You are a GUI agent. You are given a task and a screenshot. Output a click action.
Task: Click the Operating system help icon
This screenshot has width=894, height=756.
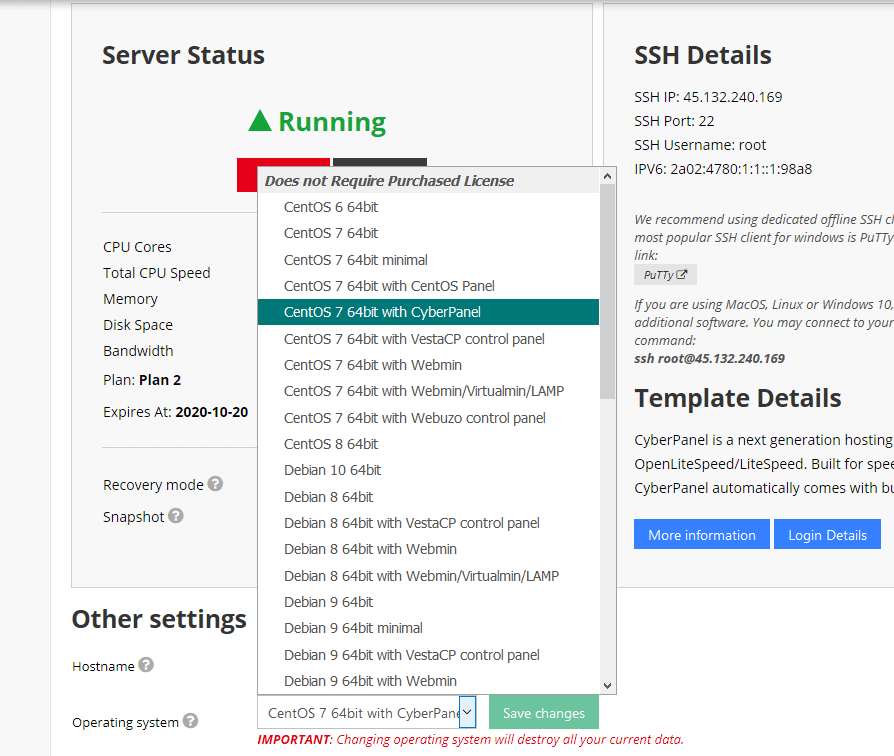coord(190,721)
